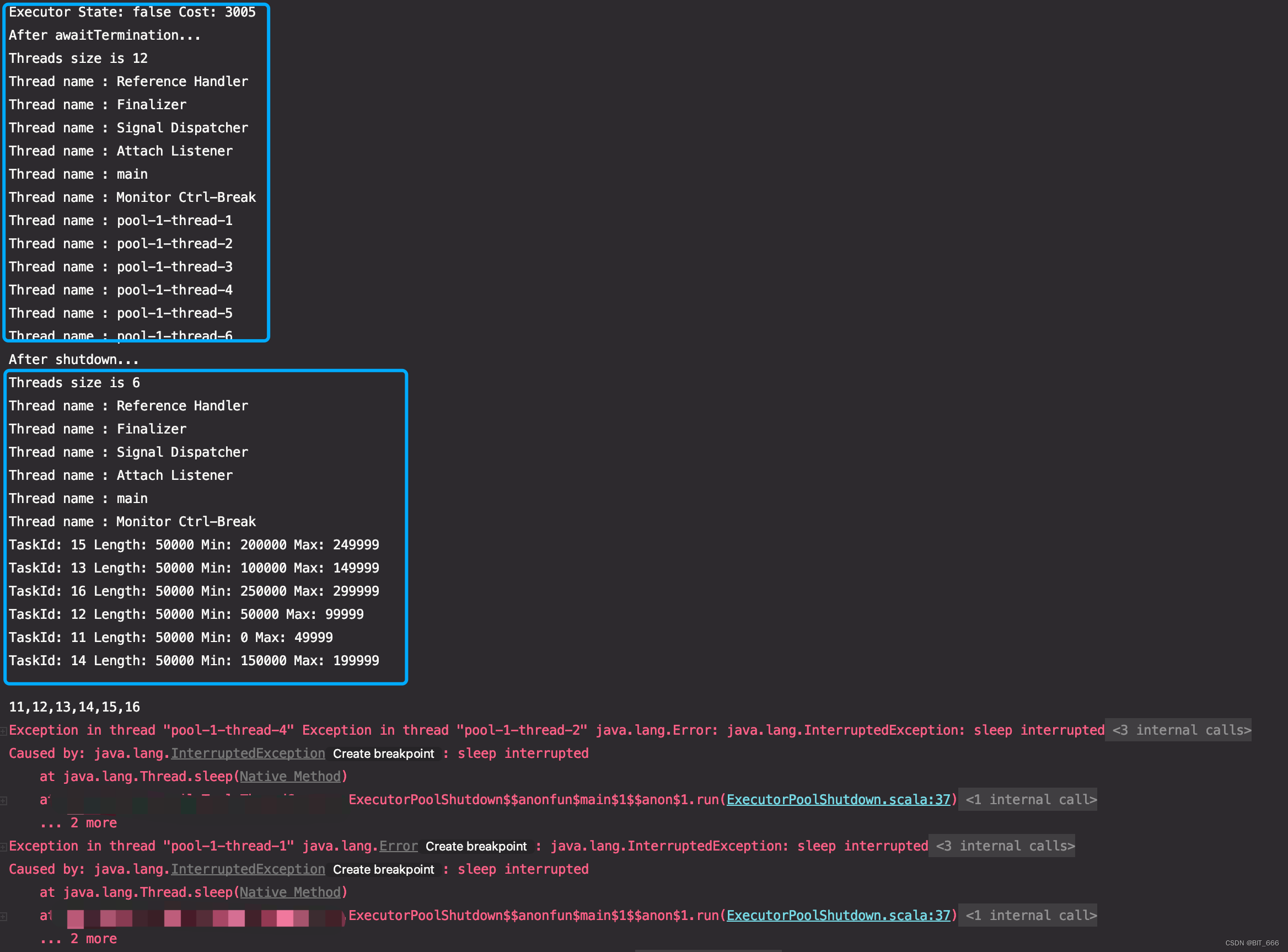Image resolution: width=1288 pixels, height=952 pixels.
Task: Expand the second '<3 internal calls>' entry
Action: 1002,846
